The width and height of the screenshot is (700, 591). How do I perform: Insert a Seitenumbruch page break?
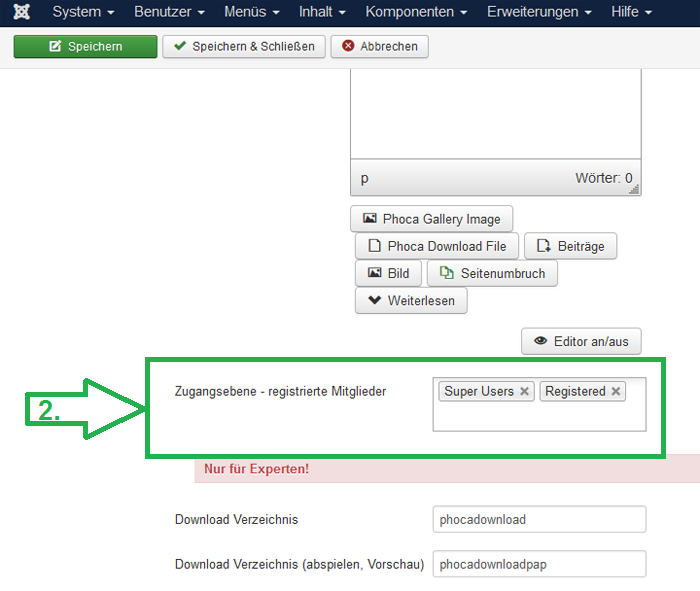492,273
